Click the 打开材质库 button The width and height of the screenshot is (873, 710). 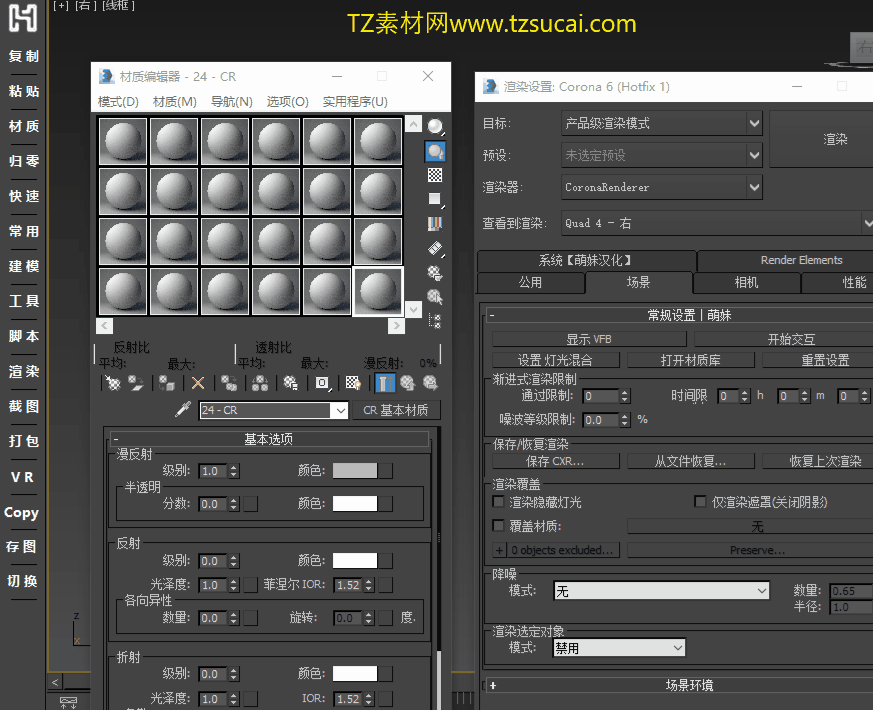[690, 360]
